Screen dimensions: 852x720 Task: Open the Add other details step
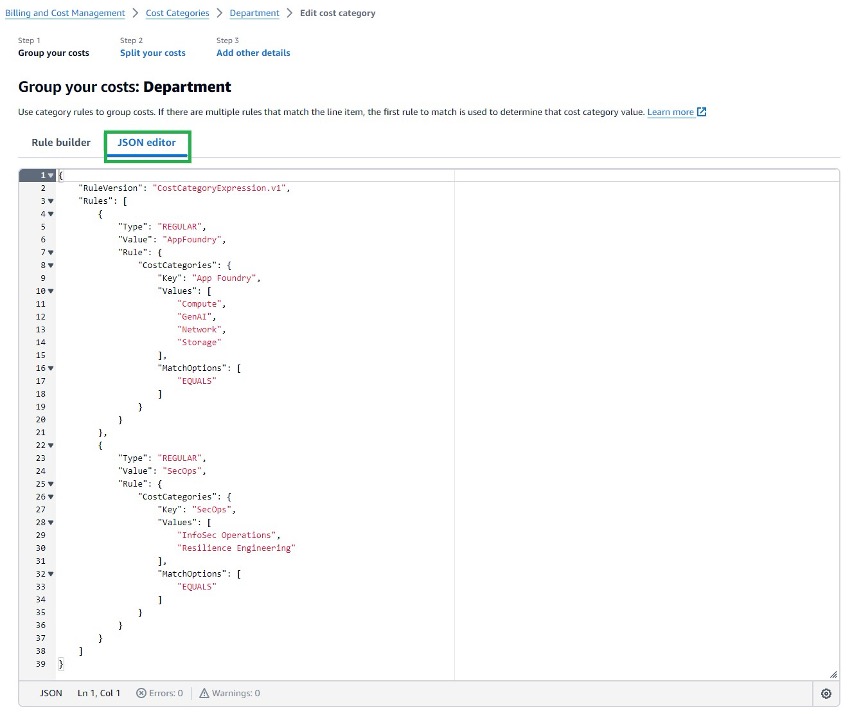(252, 52)
